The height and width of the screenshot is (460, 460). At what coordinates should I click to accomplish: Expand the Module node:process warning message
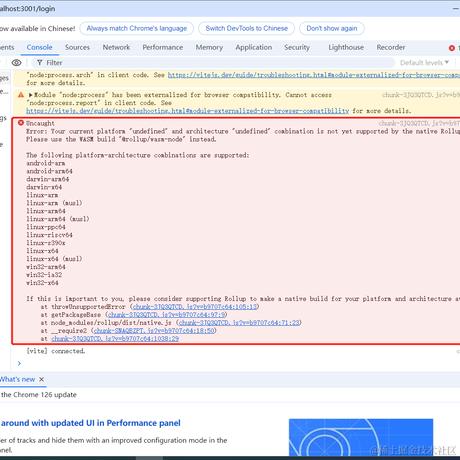31,95
